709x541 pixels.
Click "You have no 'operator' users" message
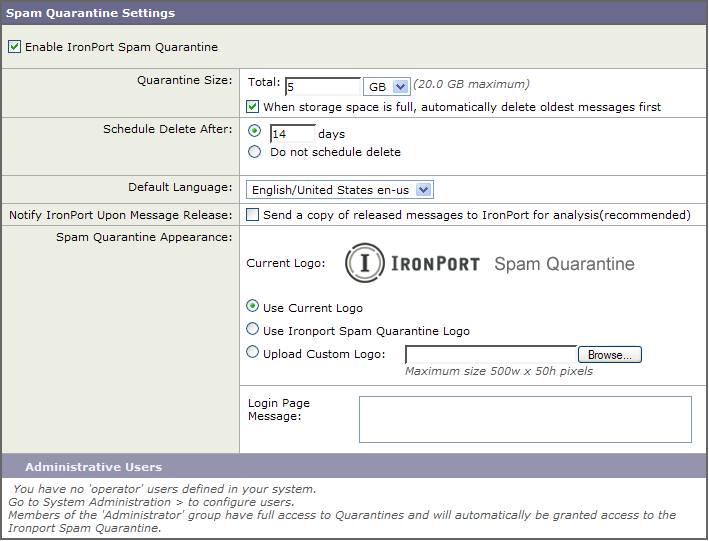165,489
